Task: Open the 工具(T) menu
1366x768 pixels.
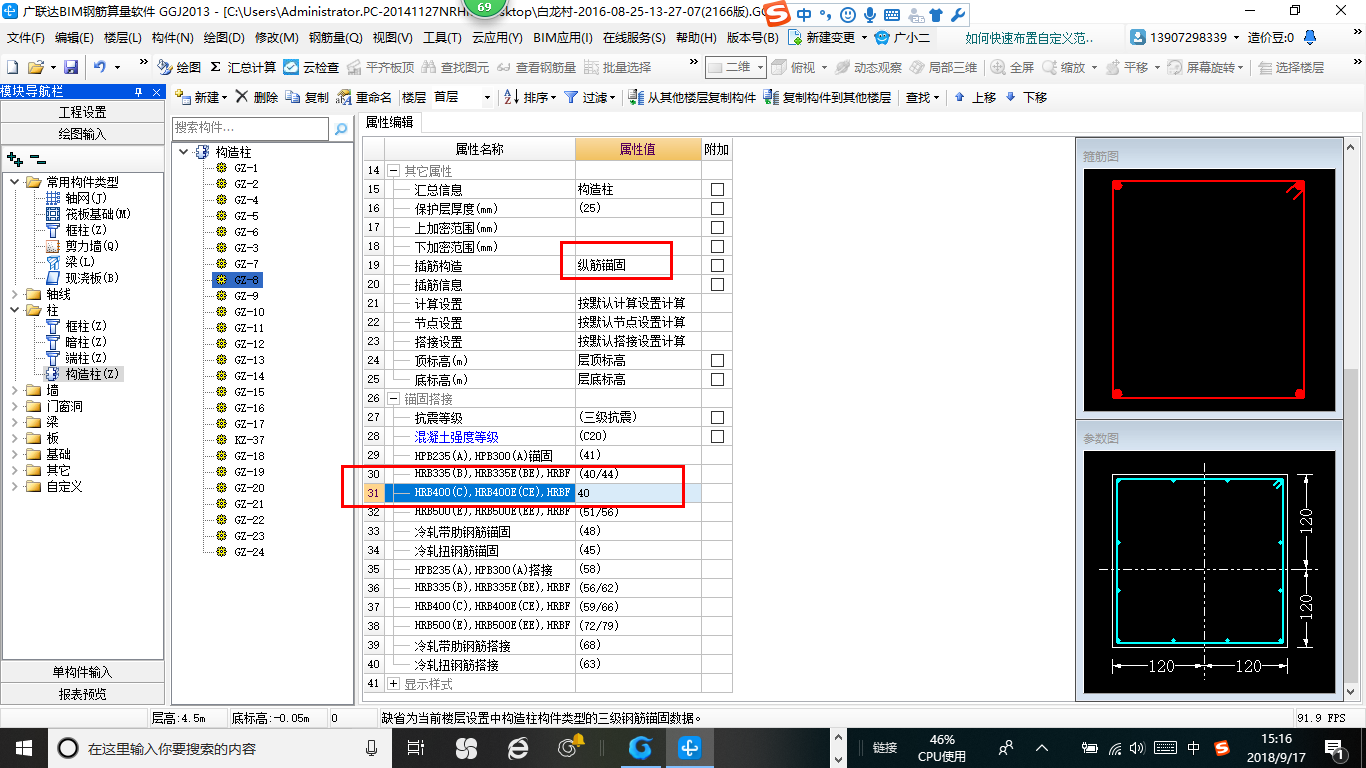Action: (x=442, y=38)
